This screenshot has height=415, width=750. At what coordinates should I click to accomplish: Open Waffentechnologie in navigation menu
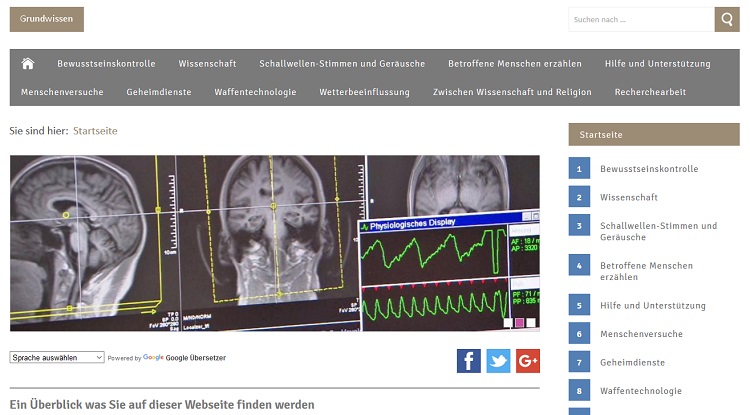pyautogui.click(x=255, y=92)
